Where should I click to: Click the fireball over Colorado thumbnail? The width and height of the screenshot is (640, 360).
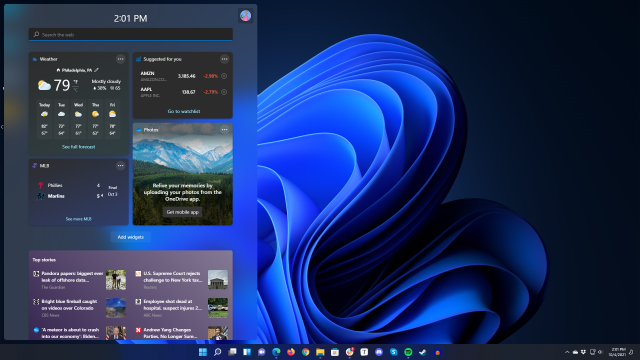(116, 308)
